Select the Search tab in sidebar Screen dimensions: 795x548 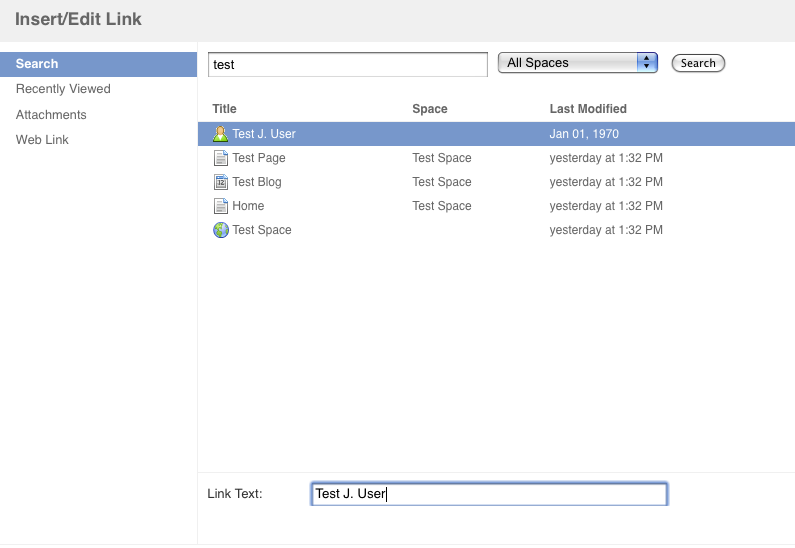(98, 64)
